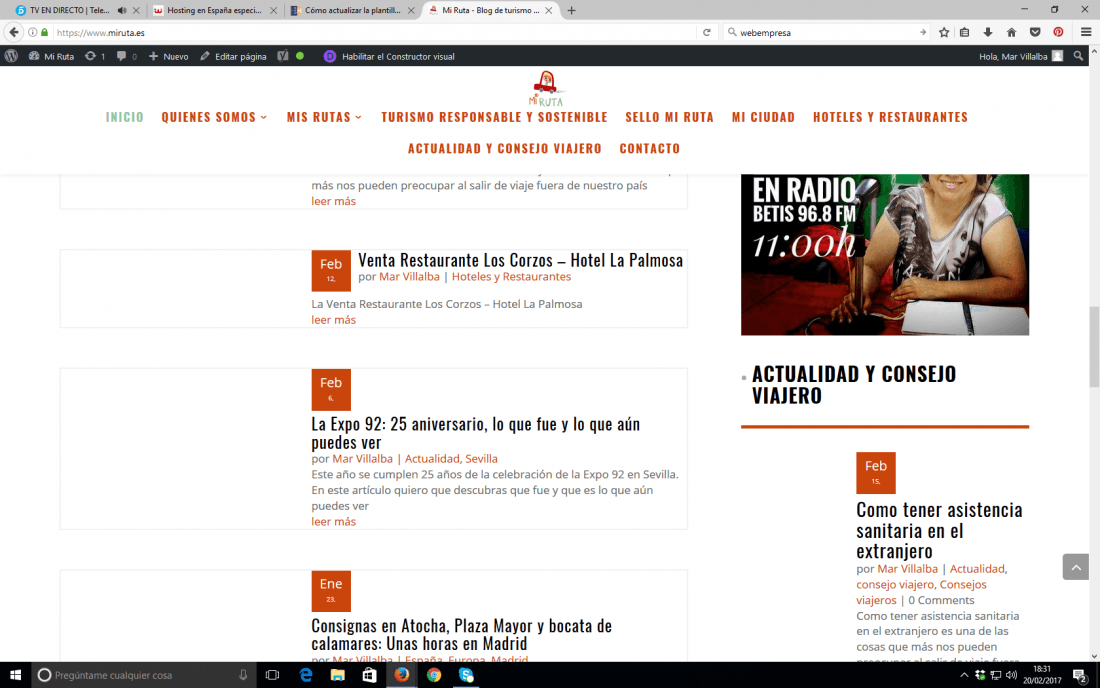Open the comments bubble in admin bar

127,56
